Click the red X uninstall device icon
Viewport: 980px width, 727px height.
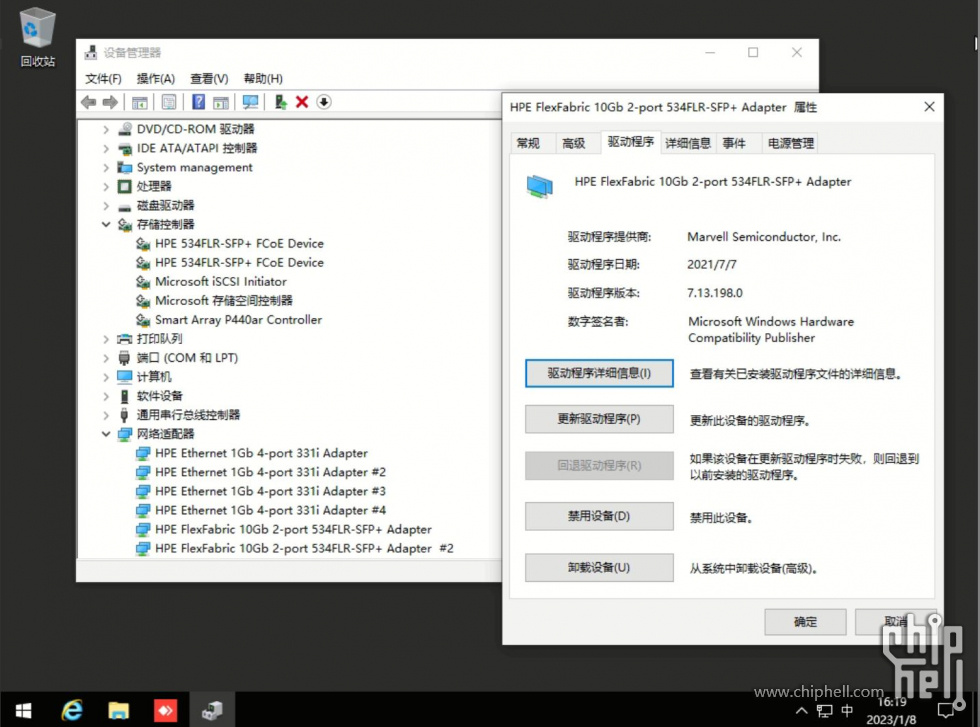(x=302, y=102)
